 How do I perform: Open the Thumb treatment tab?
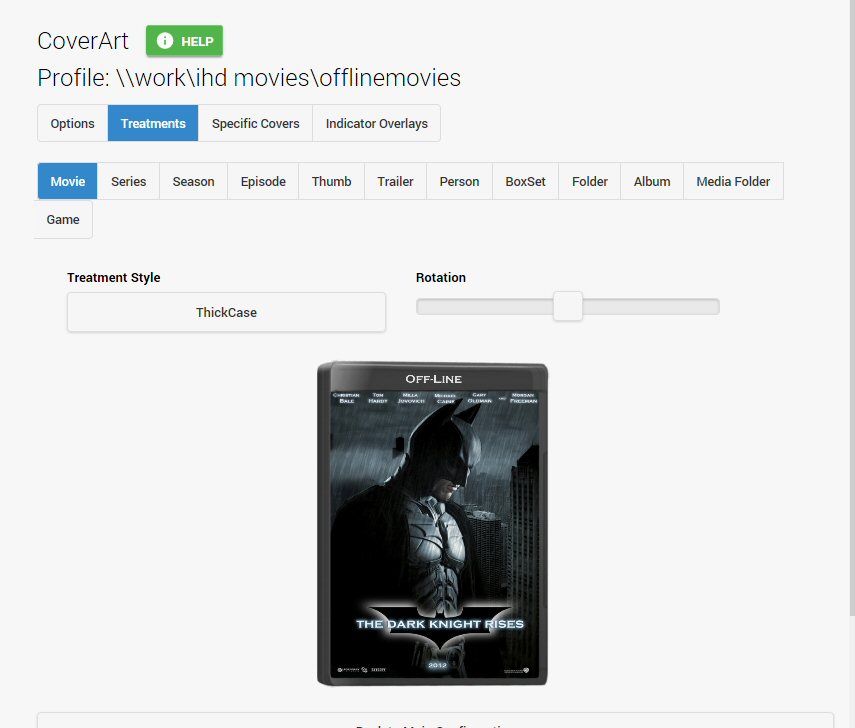click(331, 181)
